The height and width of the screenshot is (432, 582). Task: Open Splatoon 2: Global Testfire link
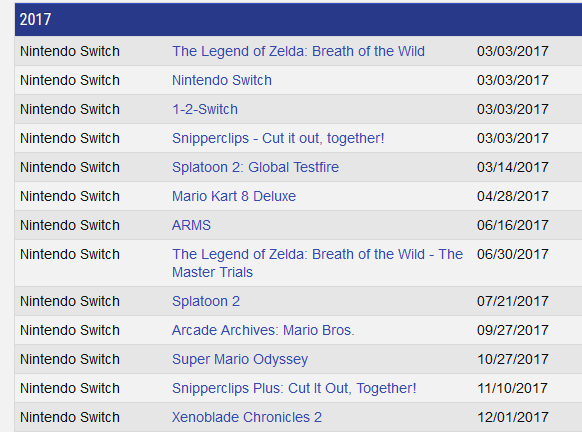tap(255, 167)
